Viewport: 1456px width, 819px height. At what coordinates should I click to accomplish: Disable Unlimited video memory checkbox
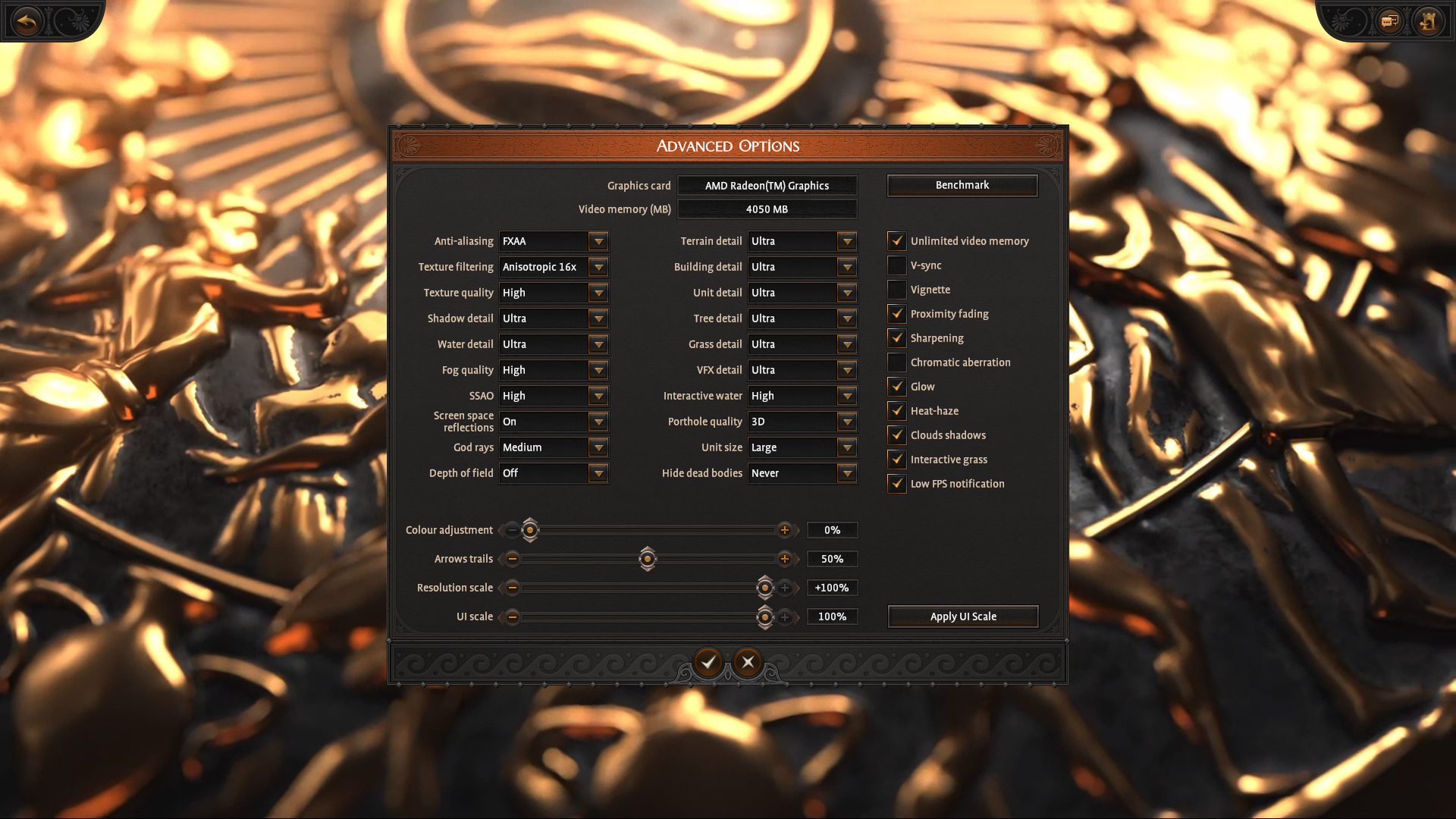point(896,241)
